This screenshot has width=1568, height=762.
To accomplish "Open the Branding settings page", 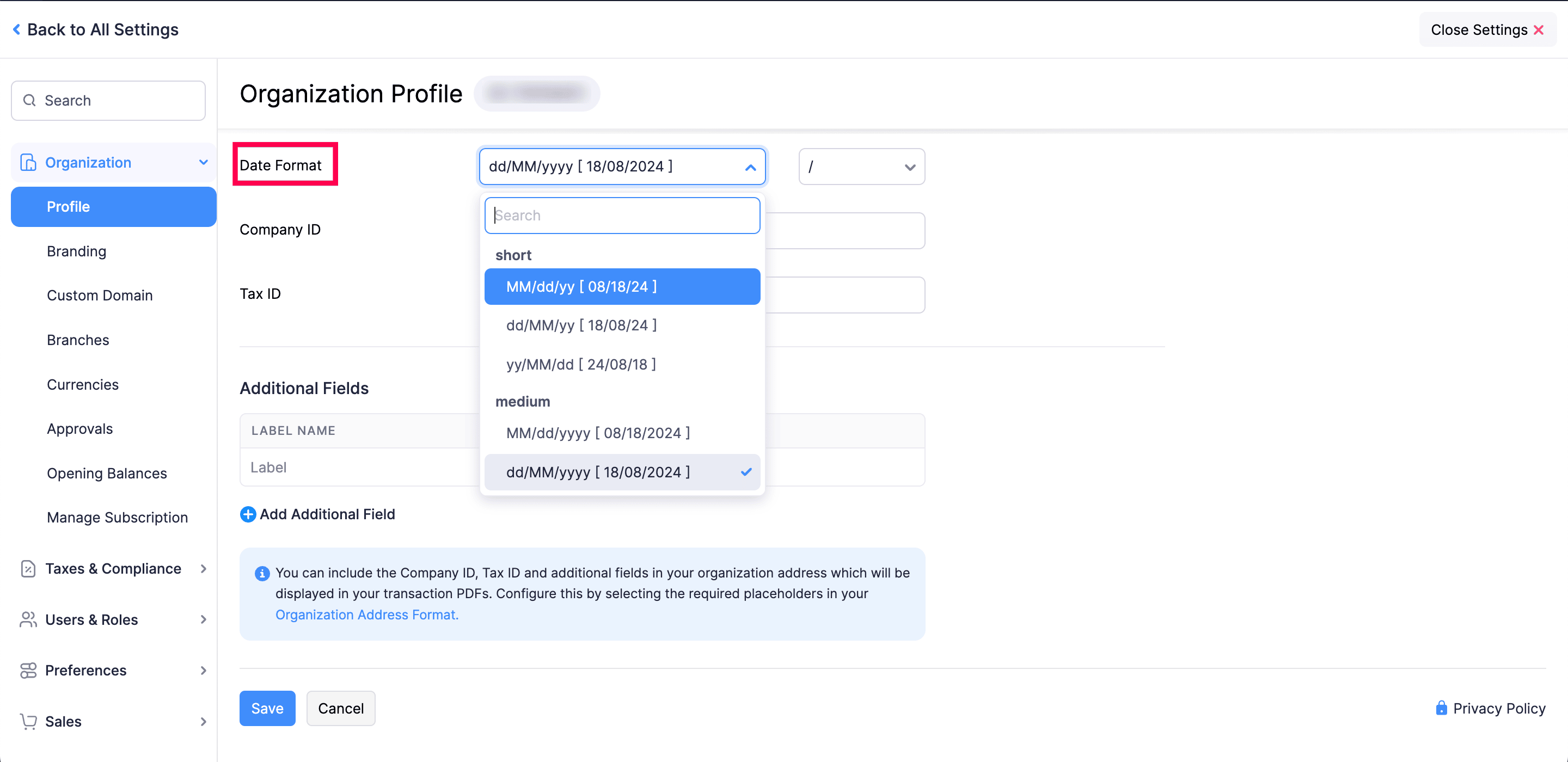I will (x=77, y=251).
